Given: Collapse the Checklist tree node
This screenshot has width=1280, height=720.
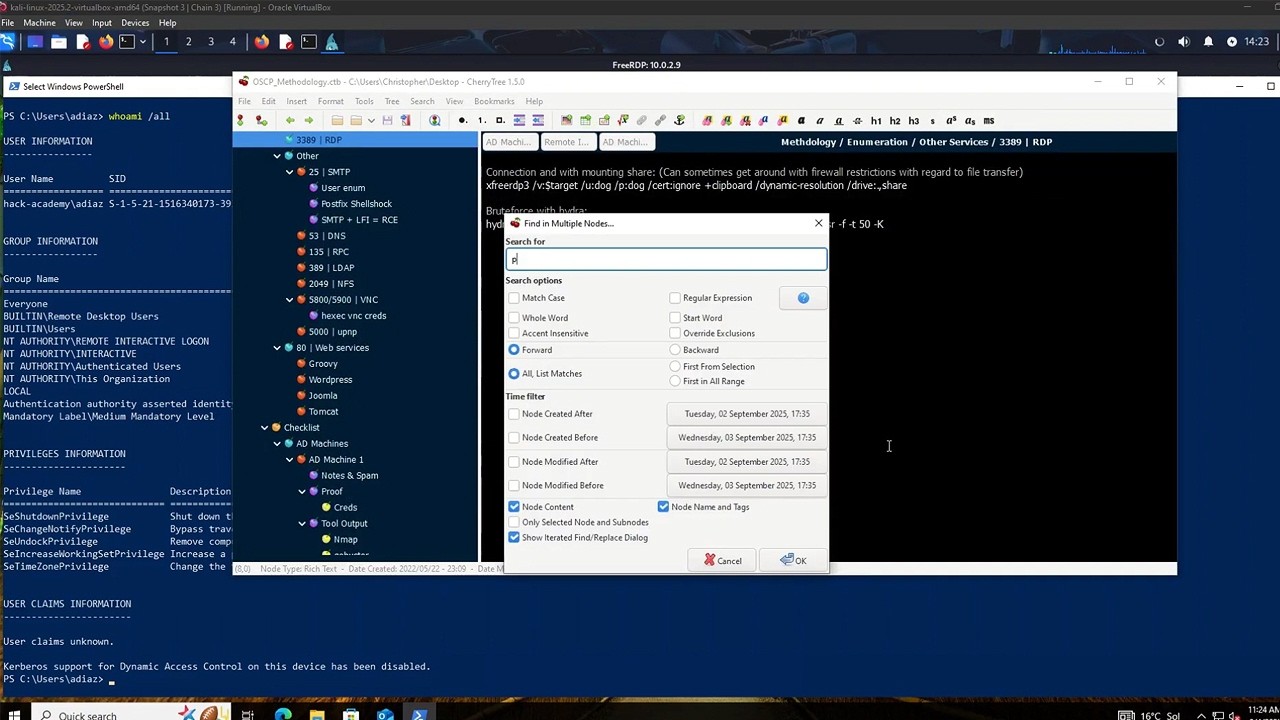Looking at the screenshot, I should click(x=265, y=428).
